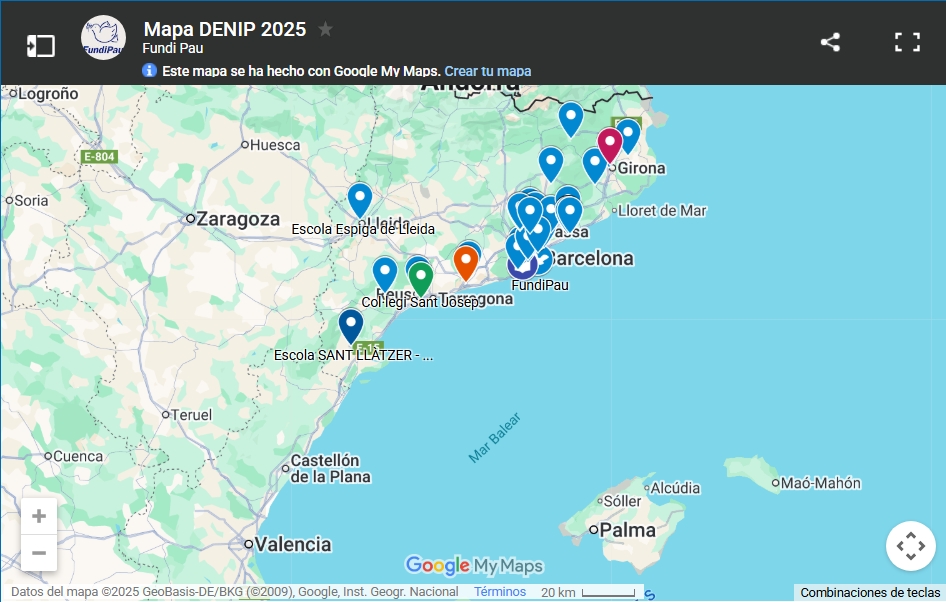The height and width of the screenshot is (602, 946).
Task: Click the purple FundiPau marker
Action: 521,266
